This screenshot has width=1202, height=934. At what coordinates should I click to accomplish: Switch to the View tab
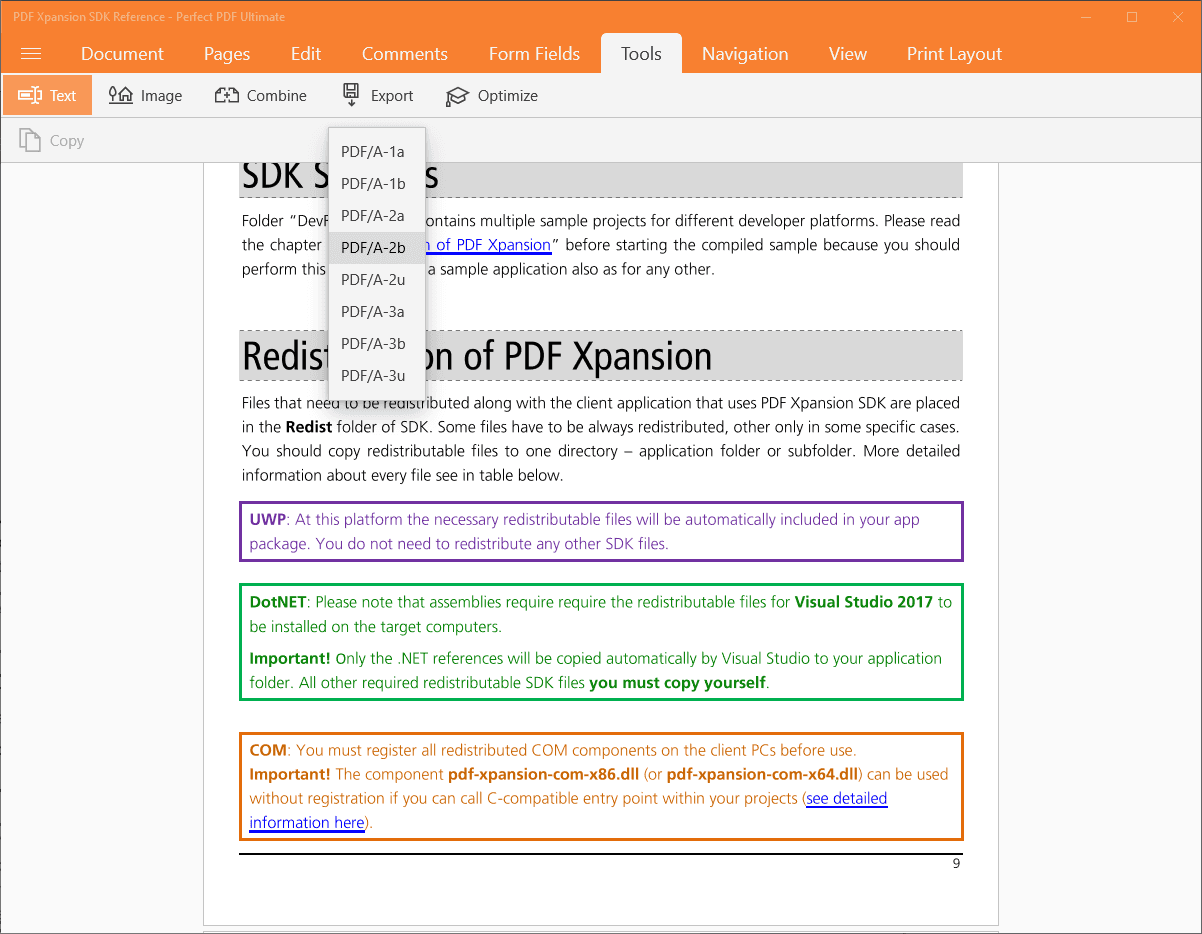(848, 54)
